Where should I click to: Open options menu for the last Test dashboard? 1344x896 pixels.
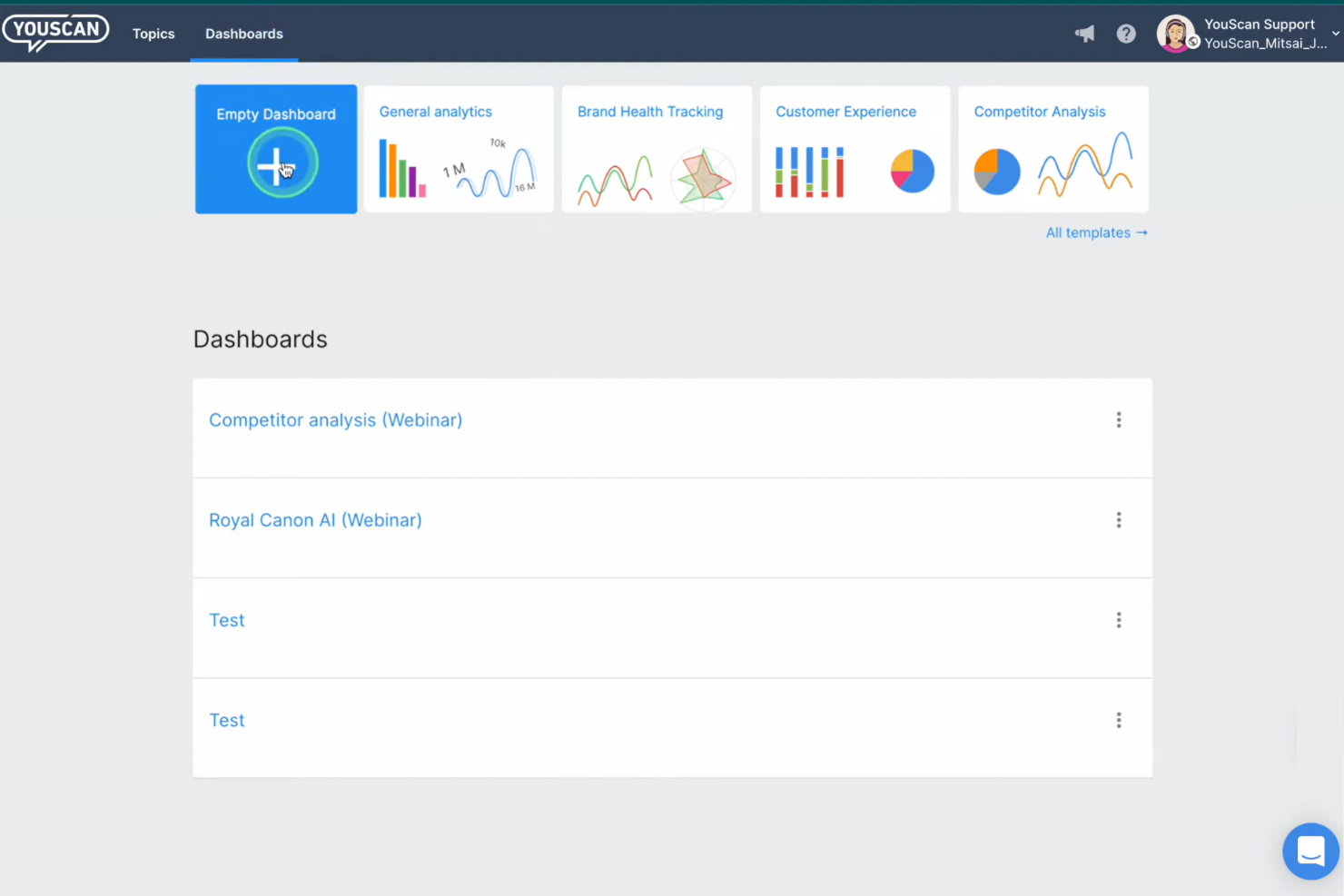(1119, 720)
